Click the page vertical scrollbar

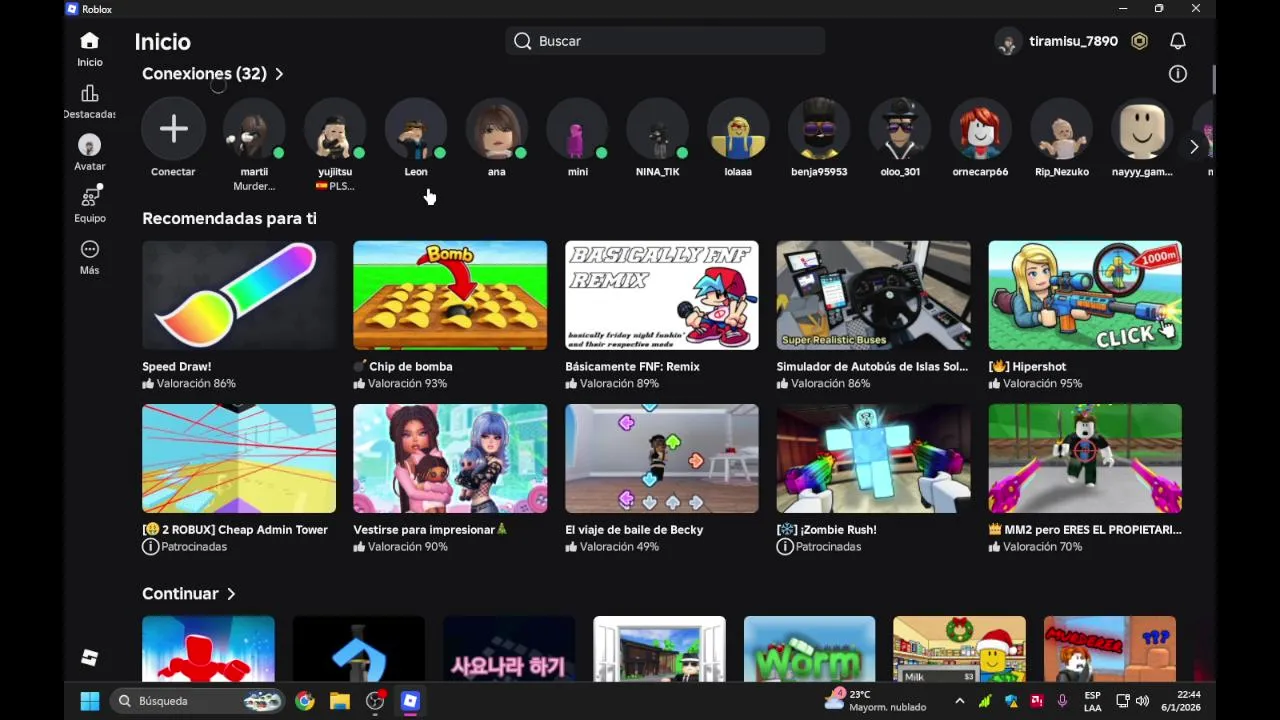pyautogui.click(x=1214, y=78)
